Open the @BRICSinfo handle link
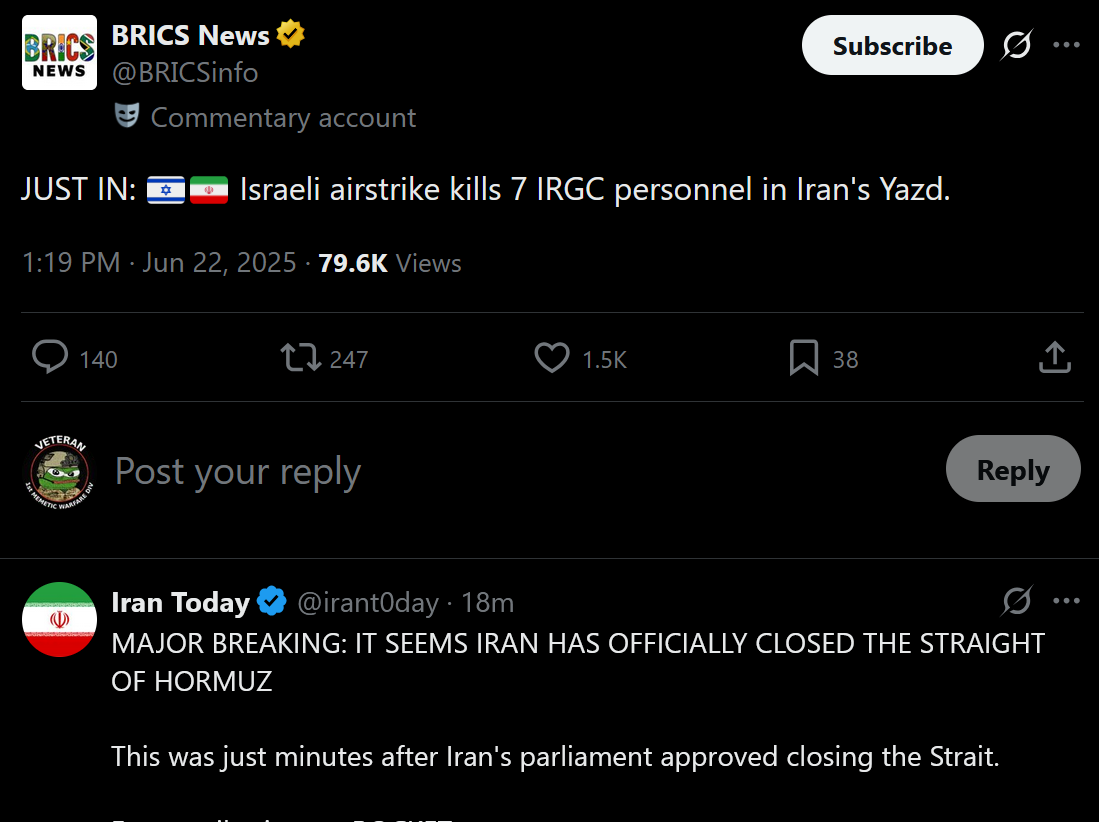The image size is (1099, 822). (x=185, y=72)
